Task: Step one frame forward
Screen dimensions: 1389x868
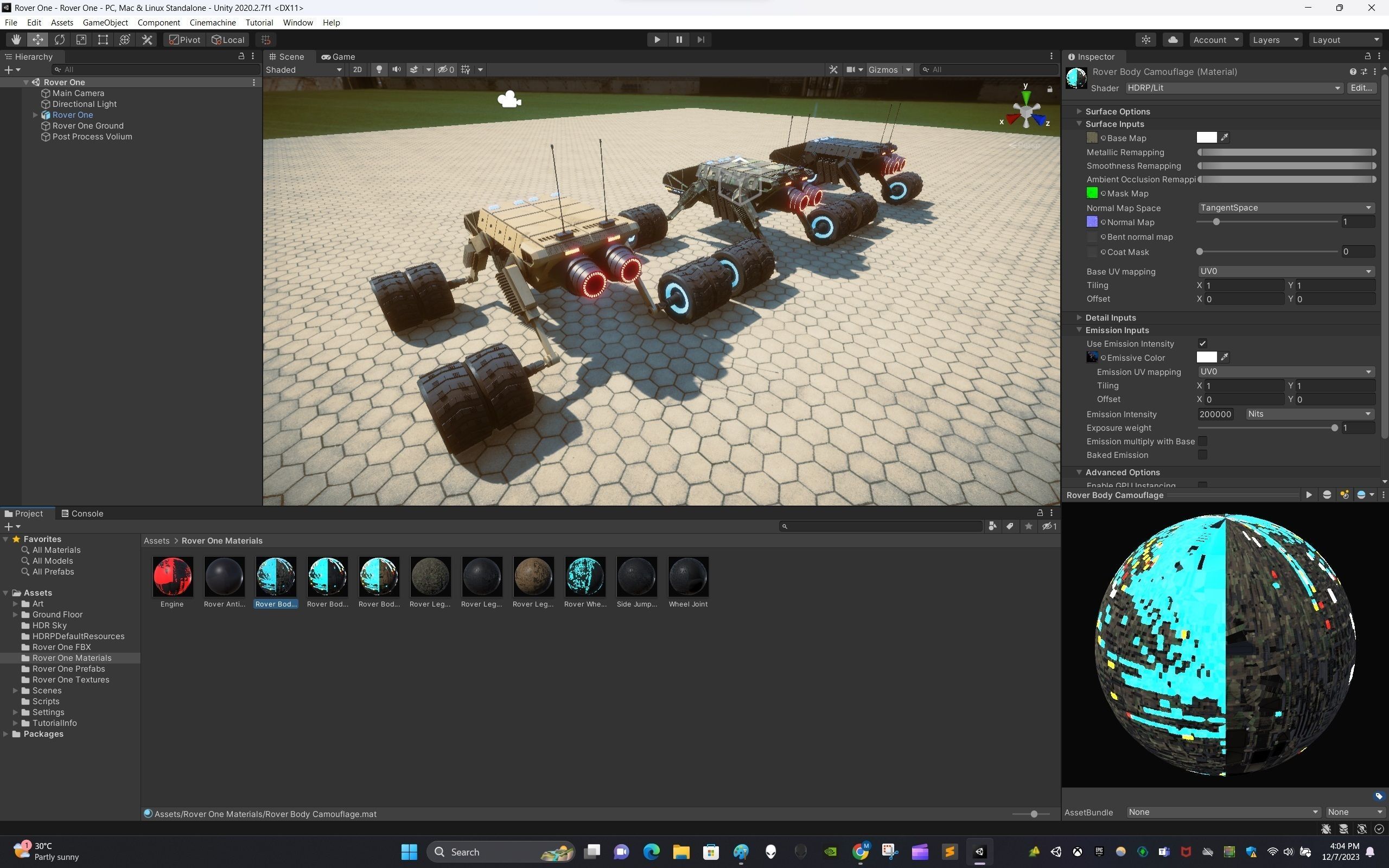Action: click(x=701, y=40)
